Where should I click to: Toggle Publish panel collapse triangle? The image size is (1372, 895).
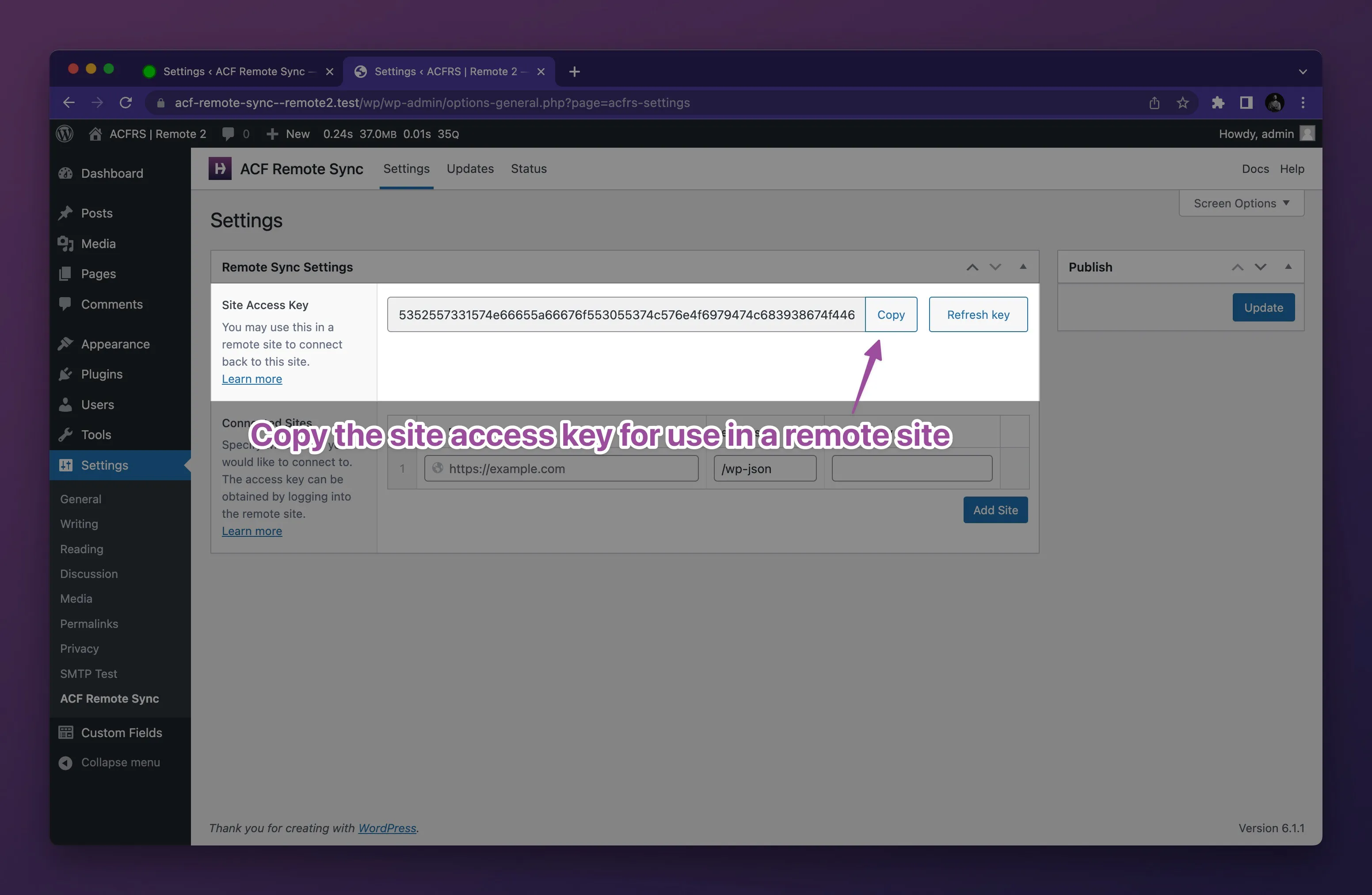(1288, 267)
